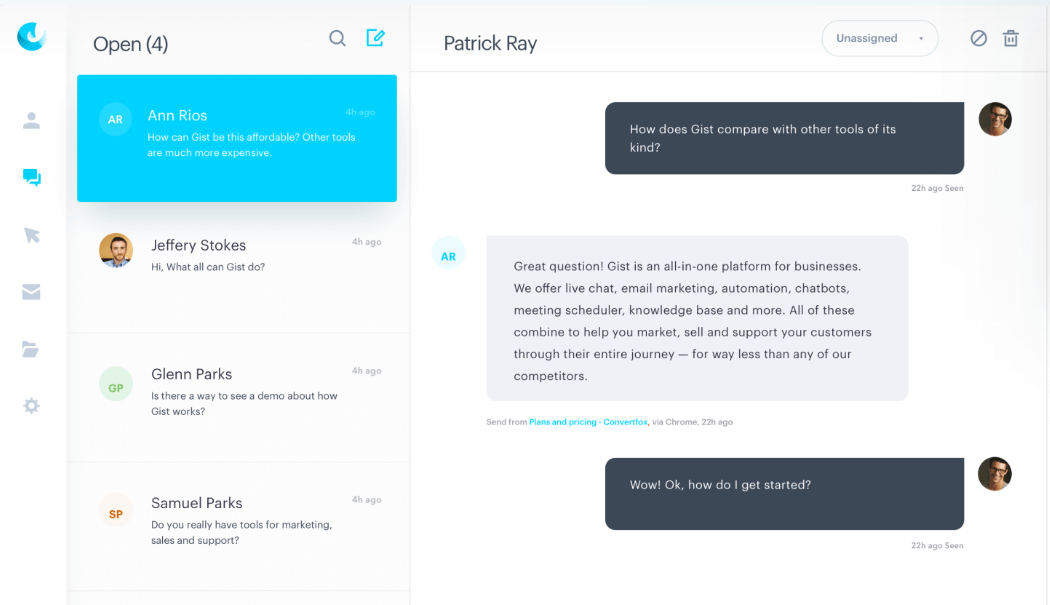Open the settings gear icon

[32, 406]
